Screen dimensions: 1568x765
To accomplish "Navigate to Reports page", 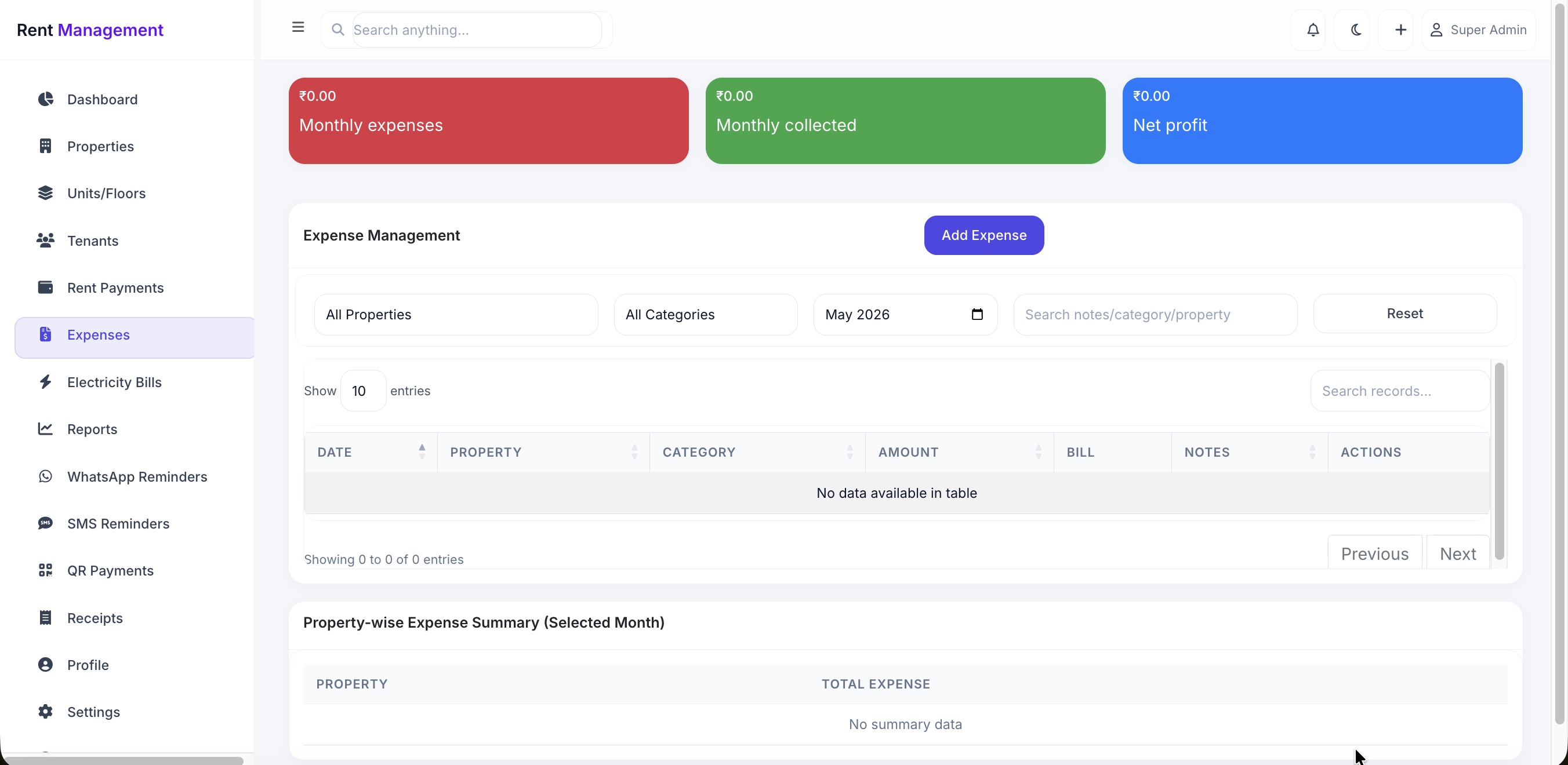I will pos(134,429).
